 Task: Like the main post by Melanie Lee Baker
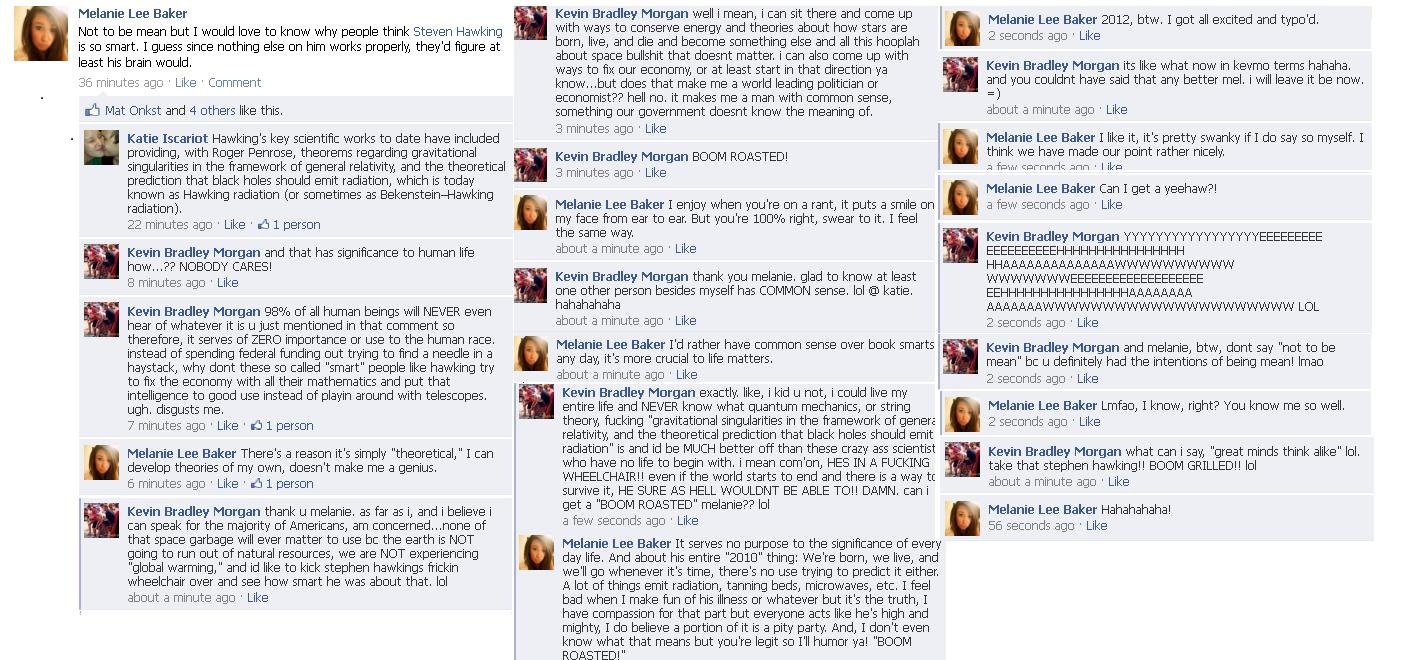[x=186, y=82]
